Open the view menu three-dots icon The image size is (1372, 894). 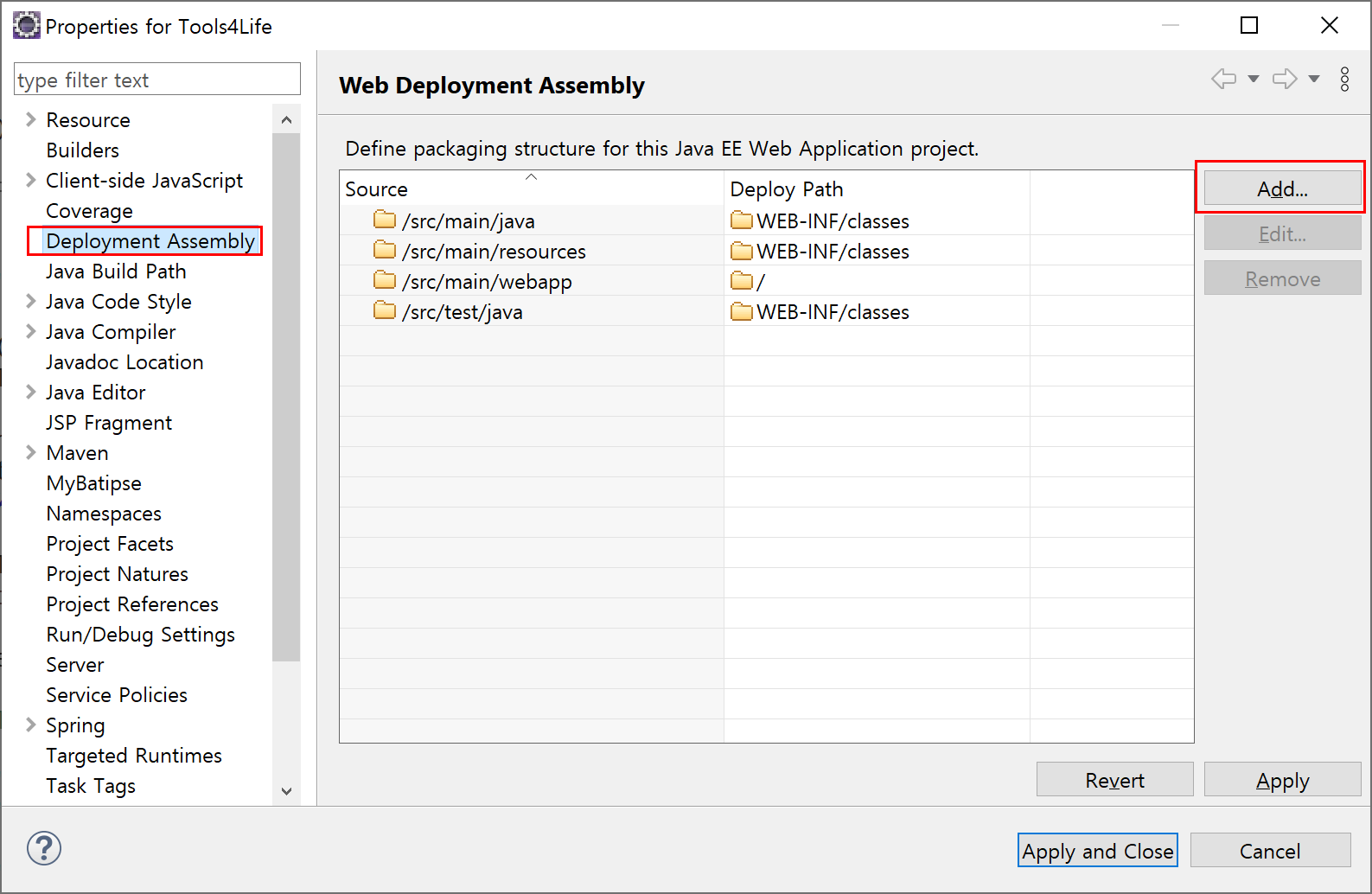coord(1344,80)
